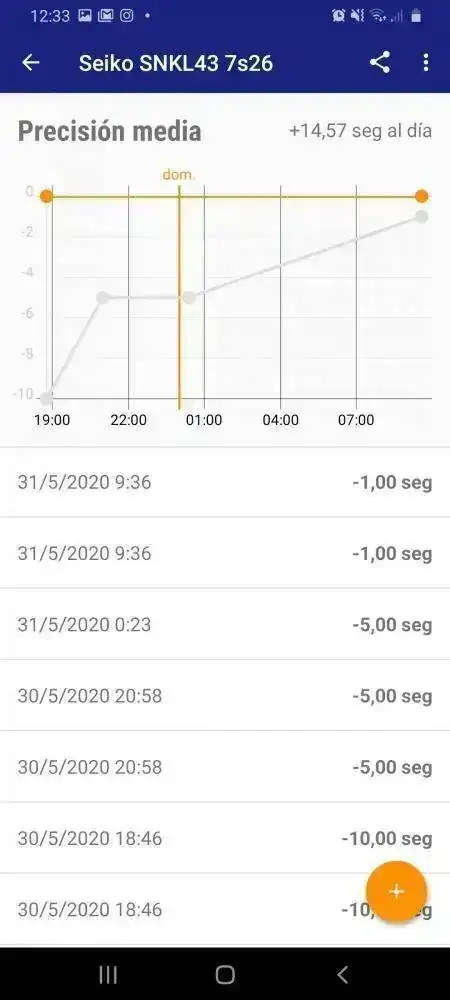Tap the Android recent apps icon
This screenshot has height=1000, width=450.
point(108,974)
